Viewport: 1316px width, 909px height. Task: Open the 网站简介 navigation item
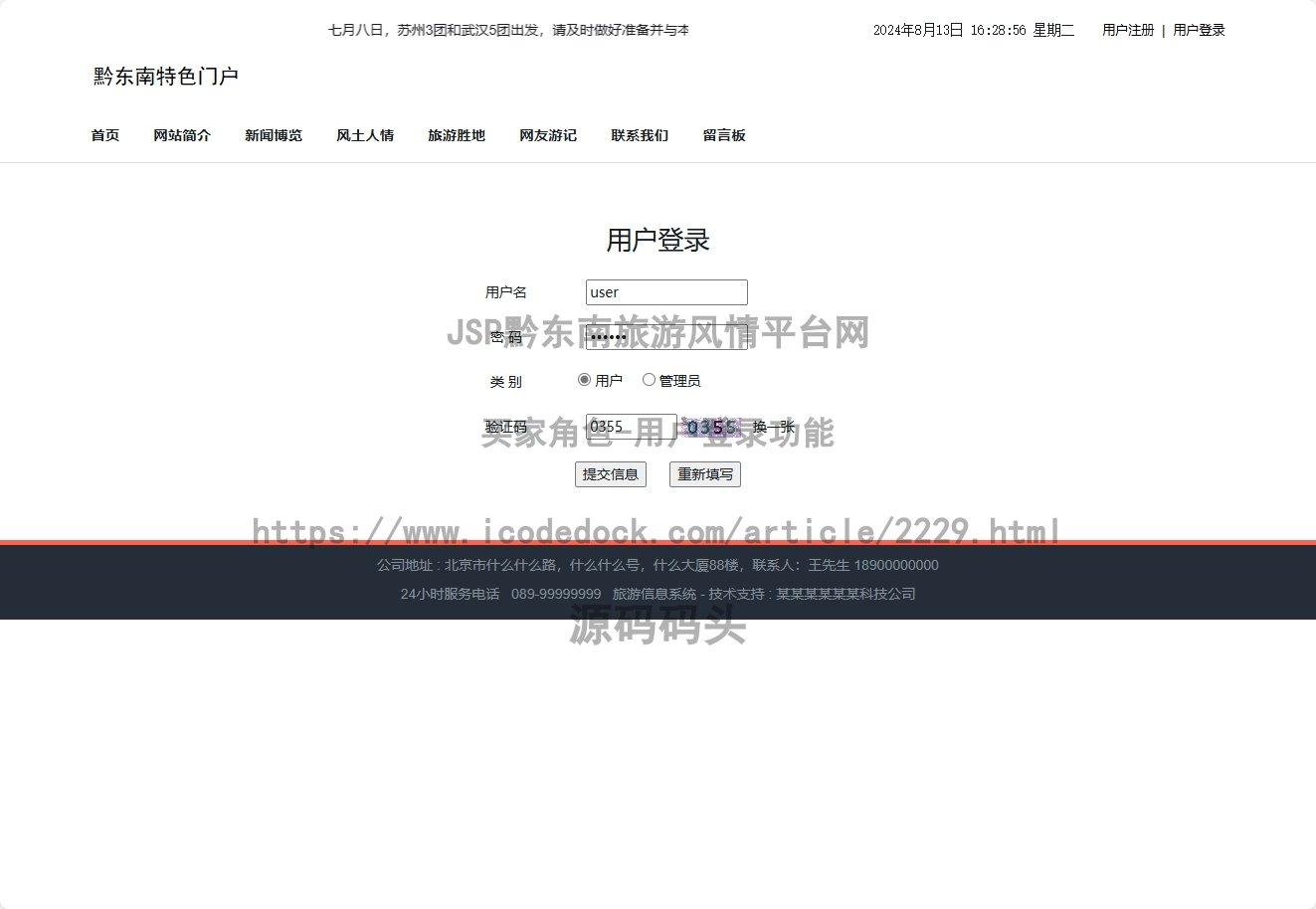point(182,135)
